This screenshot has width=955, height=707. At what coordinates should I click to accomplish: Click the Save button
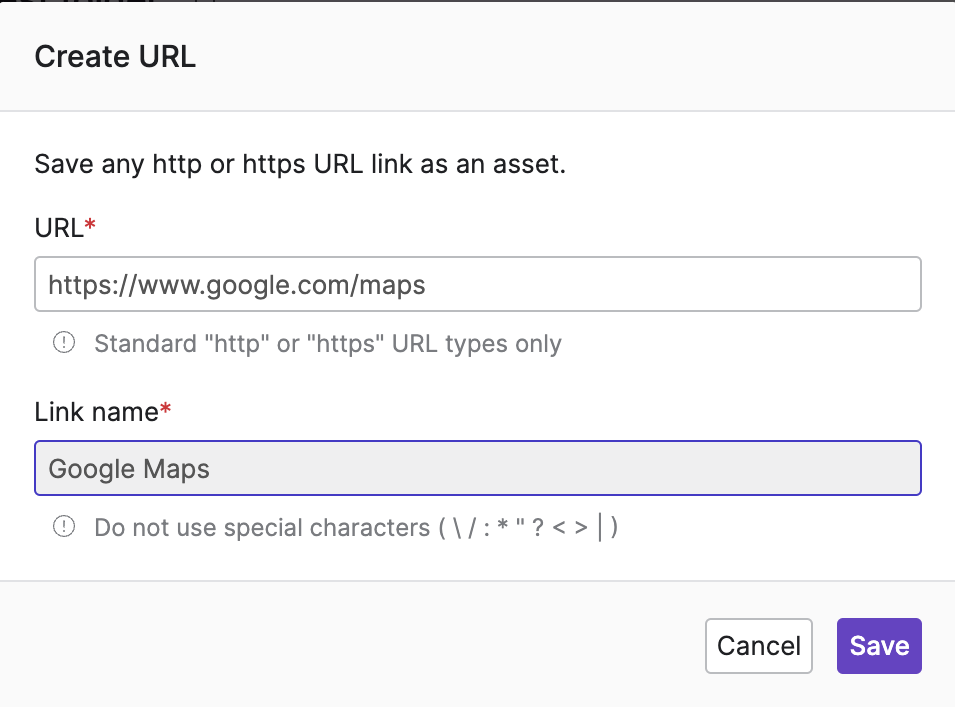tap(878, 646)
